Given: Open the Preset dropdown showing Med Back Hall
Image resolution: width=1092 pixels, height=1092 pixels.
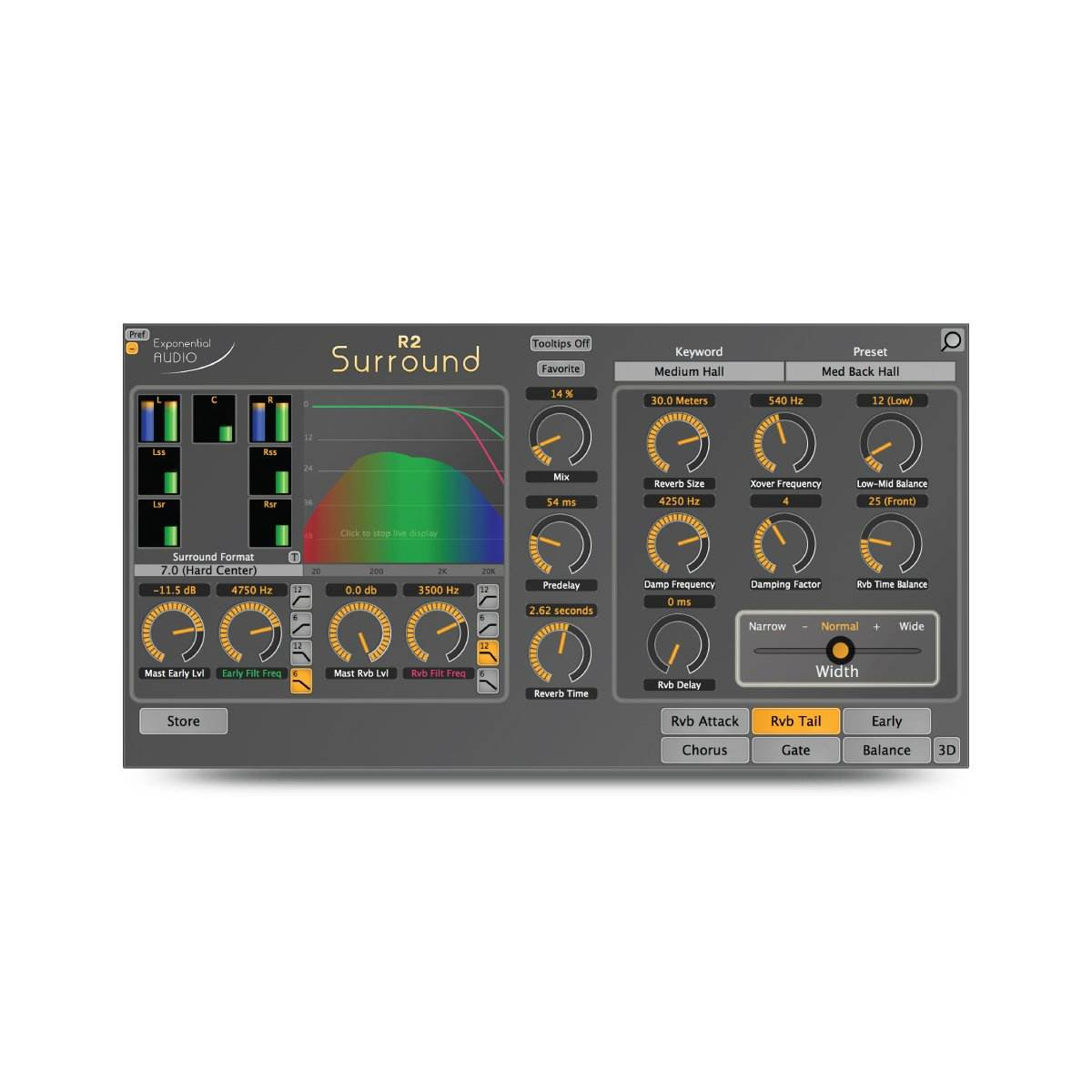Looking at the screenshot, I should 870,371.
